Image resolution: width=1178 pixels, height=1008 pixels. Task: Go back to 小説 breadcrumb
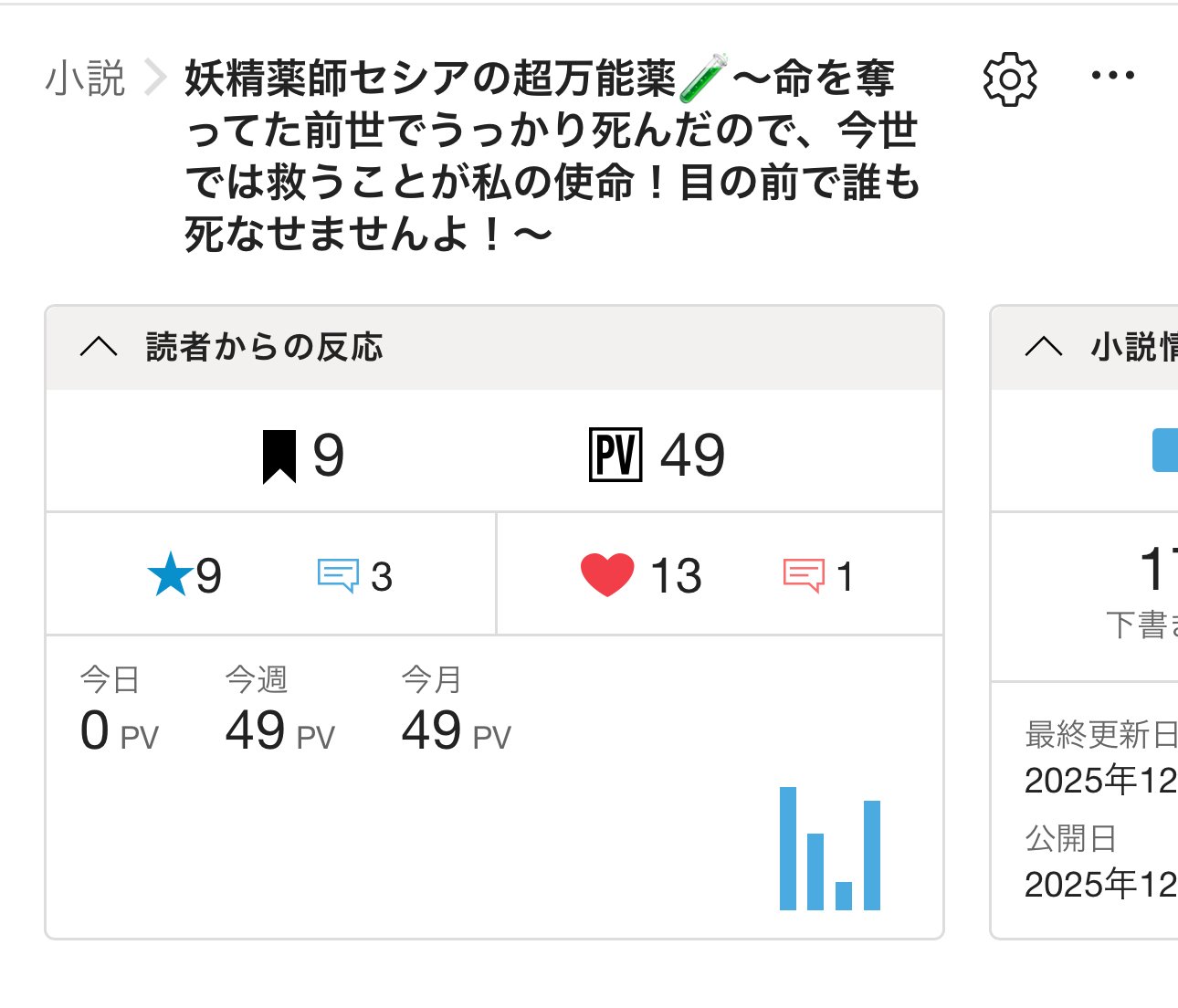pos(85,79)
